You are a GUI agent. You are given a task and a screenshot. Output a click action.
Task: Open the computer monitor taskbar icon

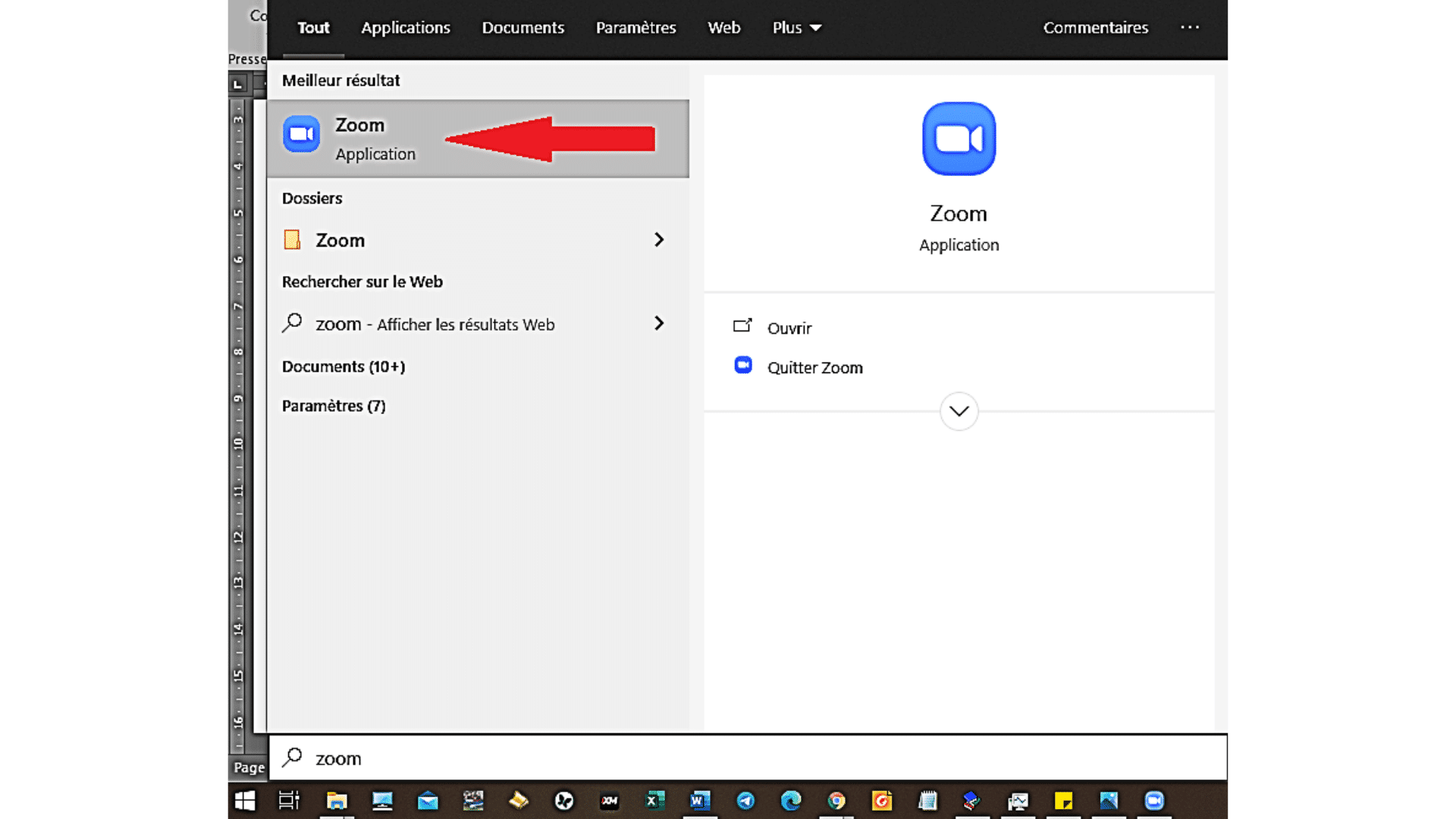click(382, 801)
